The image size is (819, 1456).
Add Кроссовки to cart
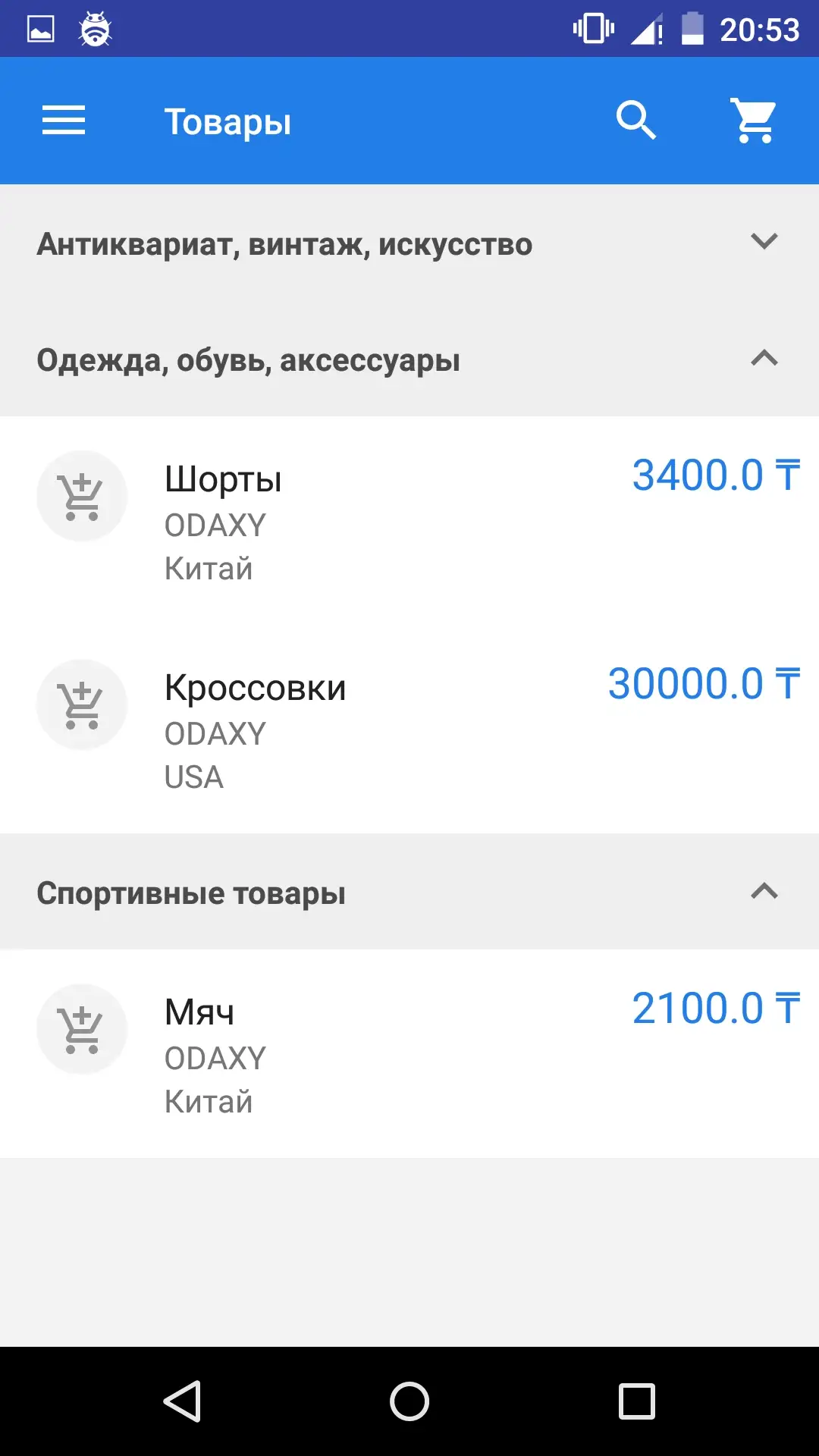click(82, 705)
